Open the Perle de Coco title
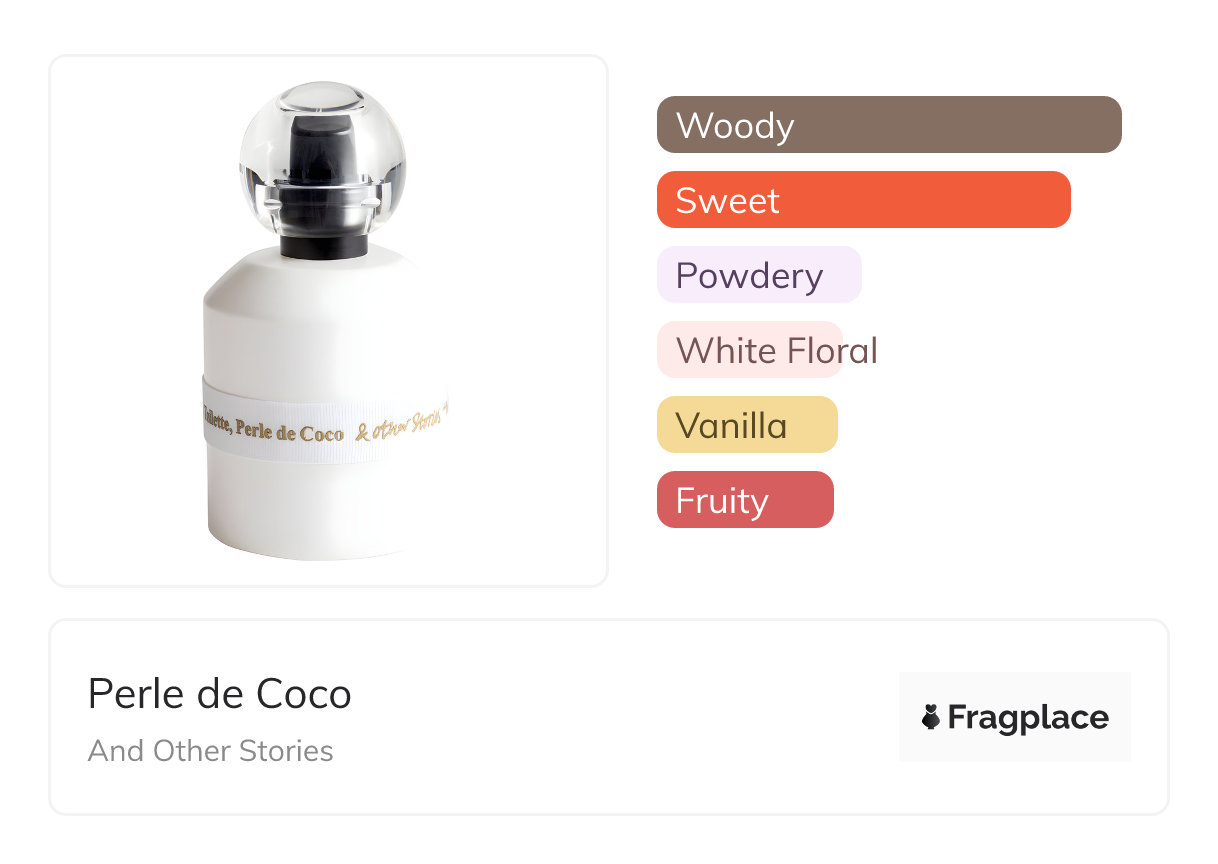1218x864 pixels. (219, 694)
